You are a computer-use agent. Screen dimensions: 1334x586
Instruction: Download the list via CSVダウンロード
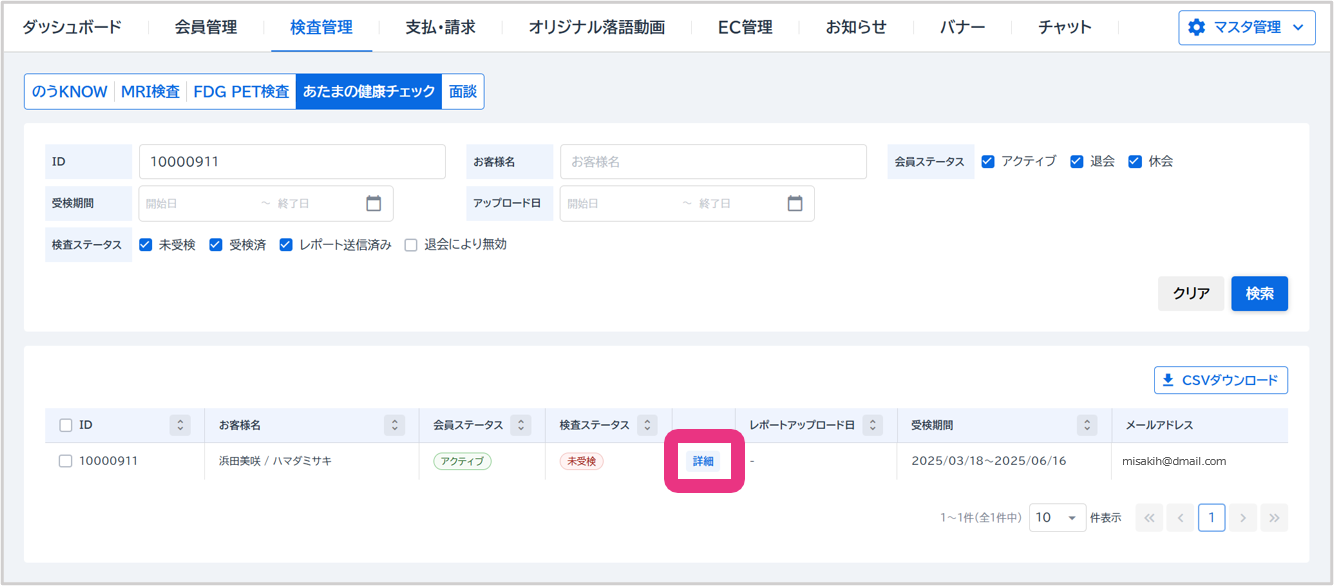[1220, 380]
